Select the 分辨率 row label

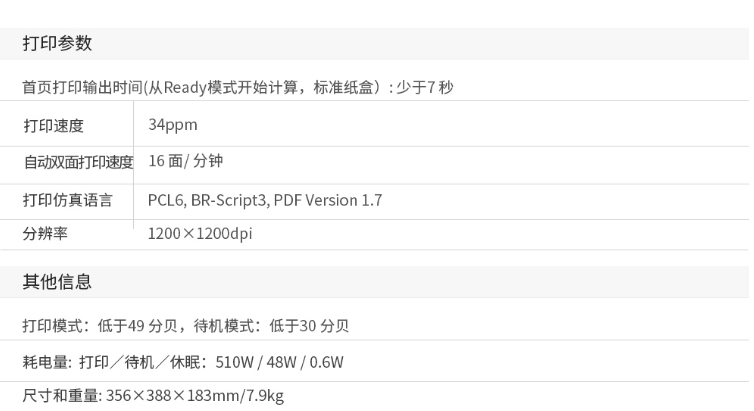point(45,234)
